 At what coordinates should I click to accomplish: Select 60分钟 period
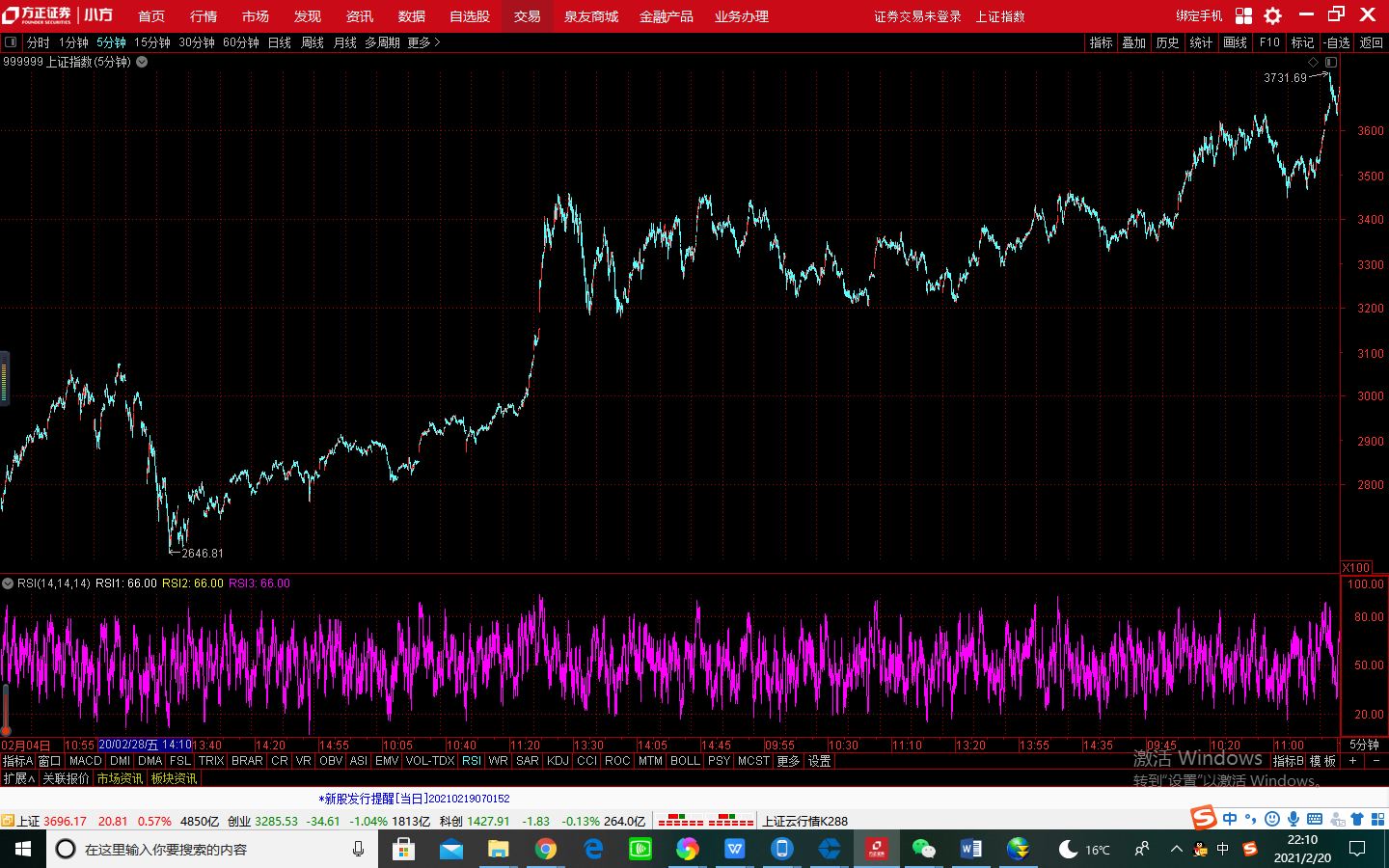tap(241, 42)
